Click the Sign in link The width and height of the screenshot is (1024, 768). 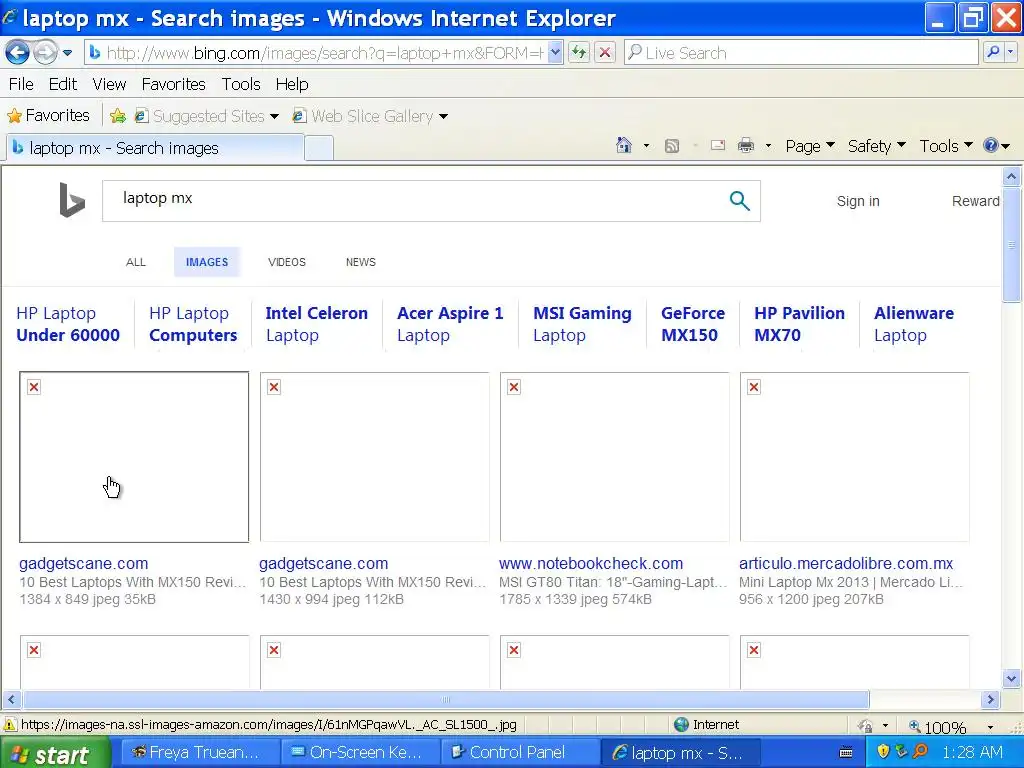[858, 201]
